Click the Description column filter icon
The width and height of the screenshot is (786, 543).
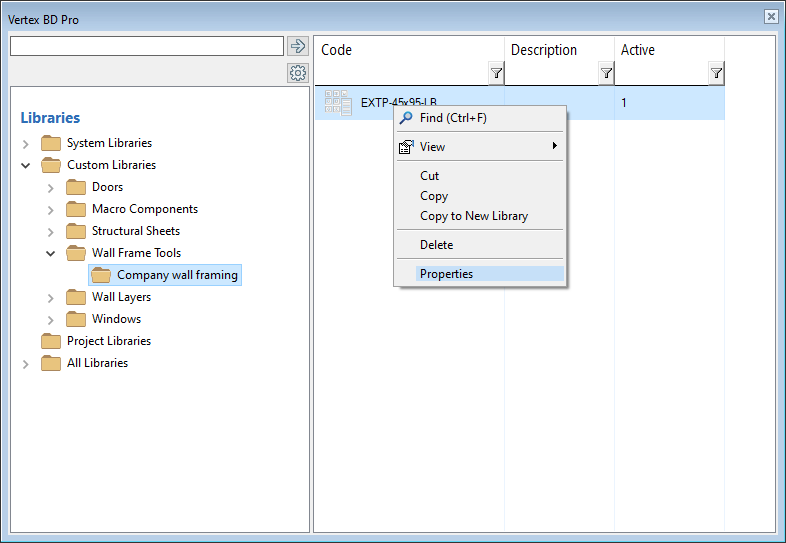[606, 73]
